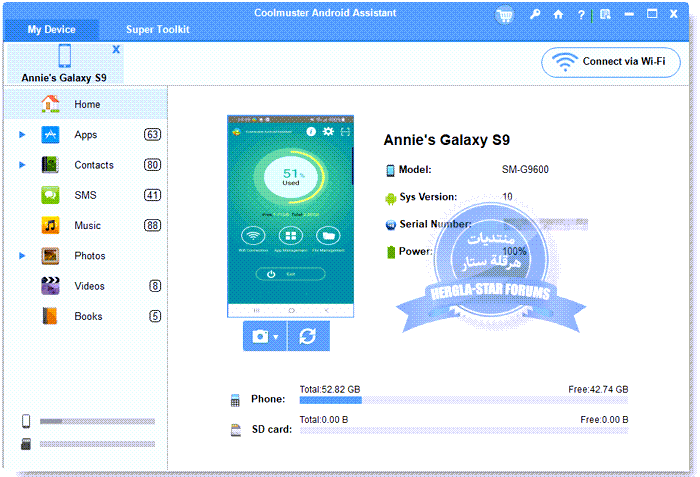Click the Videos clapperboard icon
This screenshot has width=700, height=477.
[x=50, y=286]
